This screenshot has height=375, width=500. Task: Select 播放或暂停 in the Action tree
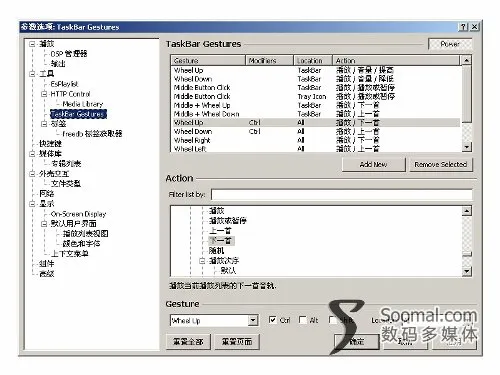(x=227, y=221)
